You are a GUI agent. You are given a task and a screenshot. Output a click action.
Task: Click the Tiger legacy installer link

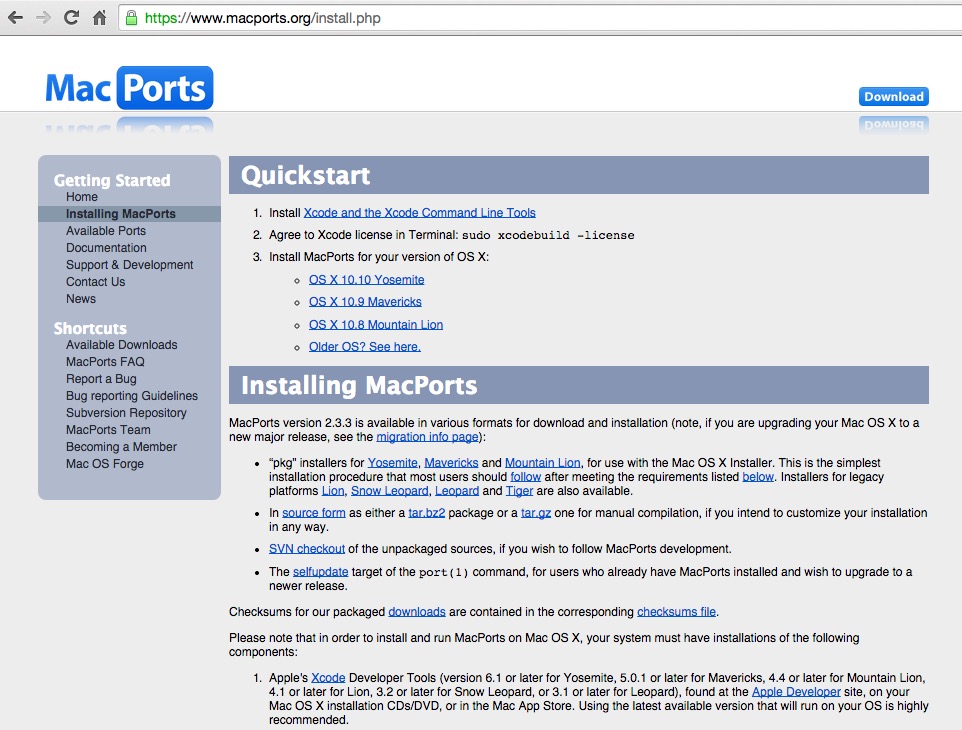click(x=519, y=491)
